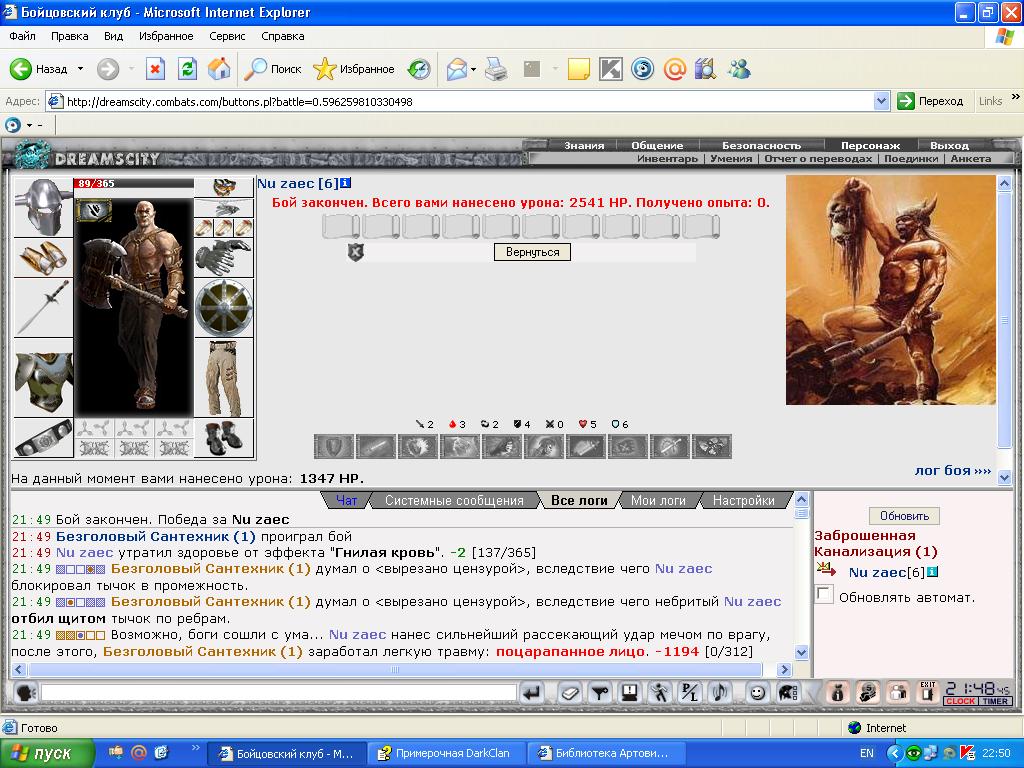Click the EN language indicator in the taskbar
The height and width of the screenshot is (768, 1024).
(867, 753)
